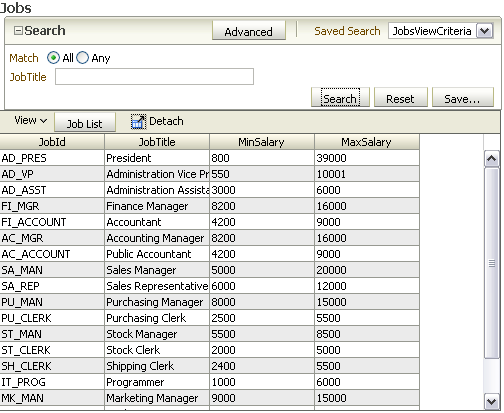504x413 pixels.
Task: Click the Stock Manager job title cell
Action: (157, 334)
